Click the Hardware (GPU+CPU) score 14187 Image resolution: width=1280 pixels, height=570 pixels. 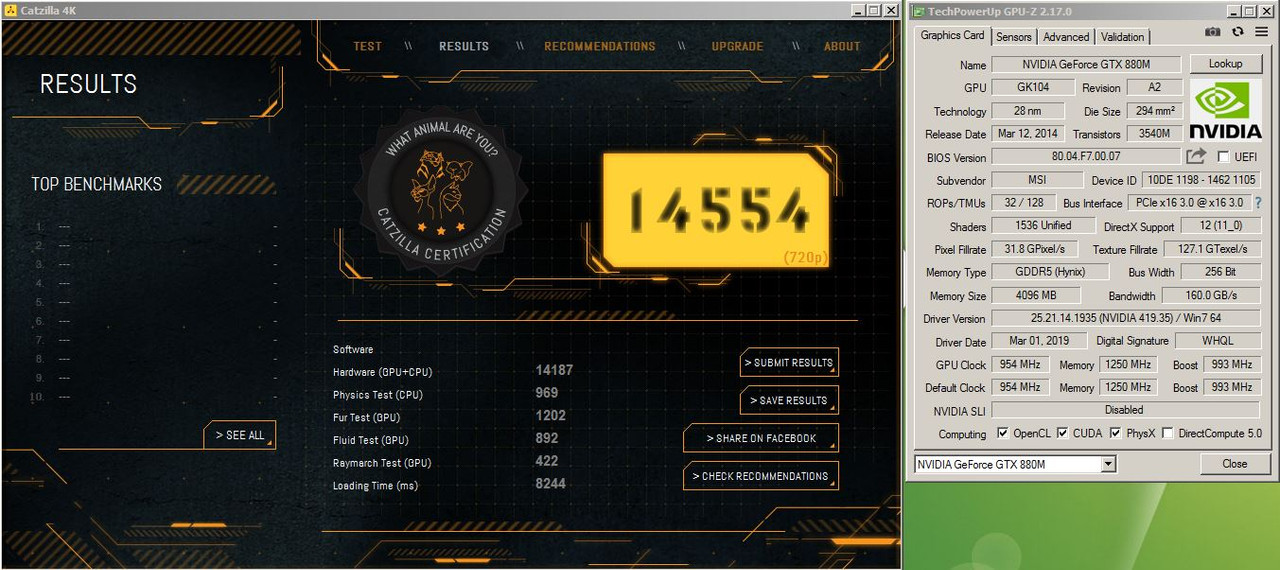click(554, 370)
